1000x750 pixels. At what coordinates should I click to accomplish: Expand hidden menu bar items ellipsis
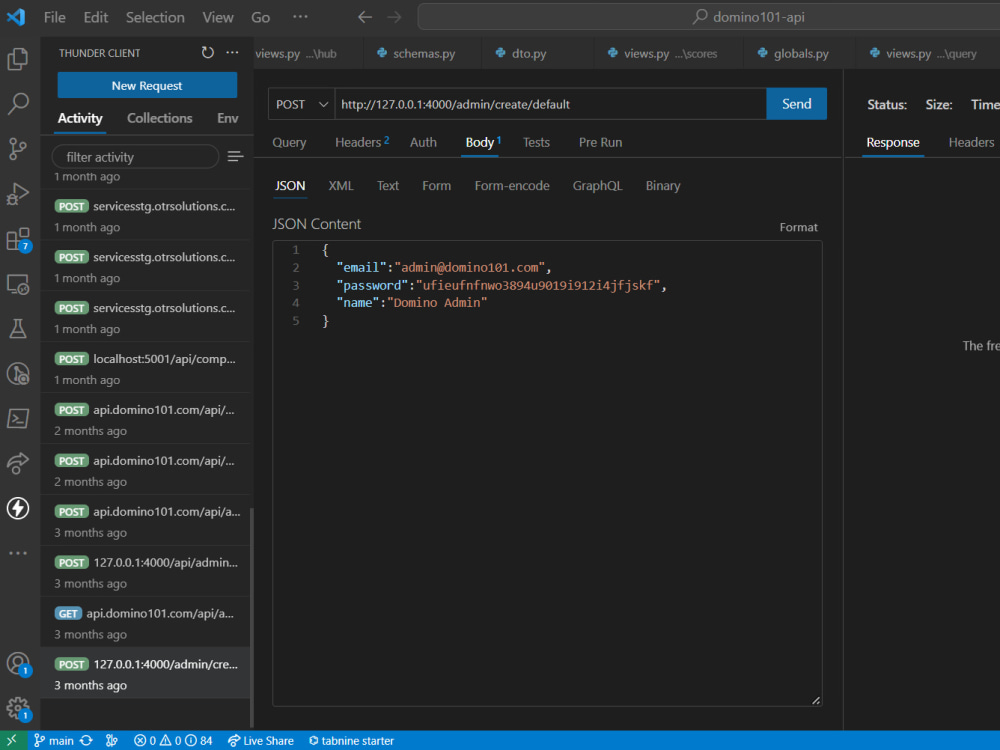coord(300,17)
